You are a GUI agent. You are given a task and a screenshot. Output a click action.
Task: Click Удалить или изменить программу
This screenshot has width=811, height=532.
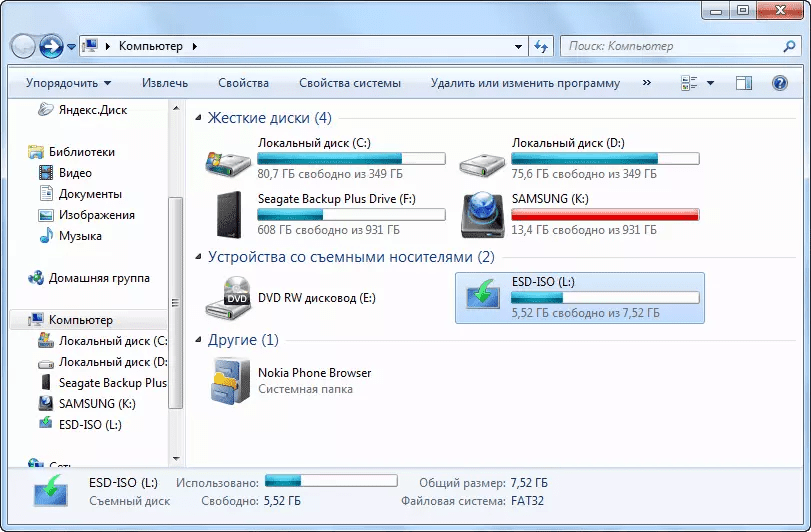click(525, 83)
